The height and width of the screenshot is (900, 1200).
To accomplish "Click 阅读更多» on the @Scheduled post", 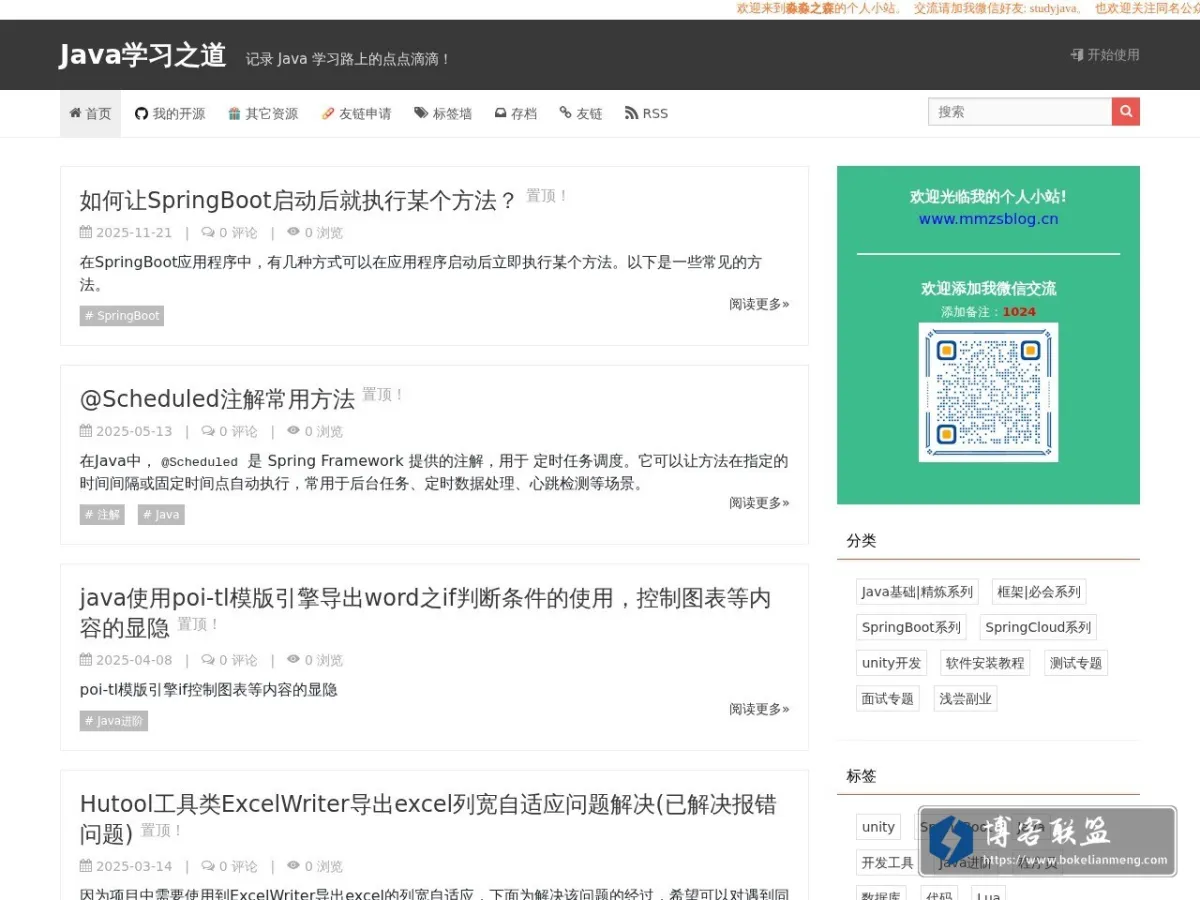I will point(759,503).
